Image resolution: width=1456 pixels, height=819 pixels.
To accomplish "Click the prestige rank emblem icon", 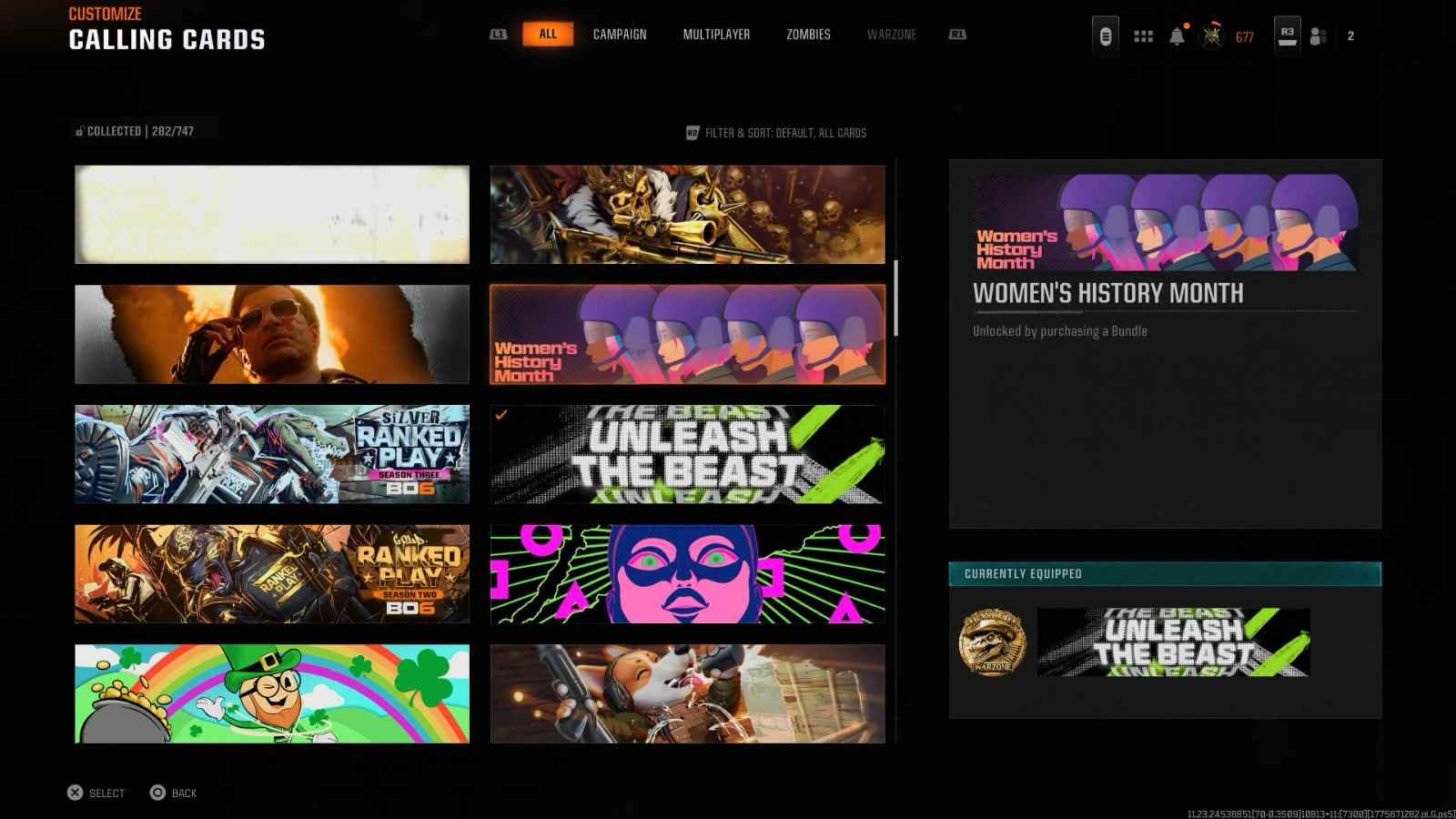I will (1211, 36).
